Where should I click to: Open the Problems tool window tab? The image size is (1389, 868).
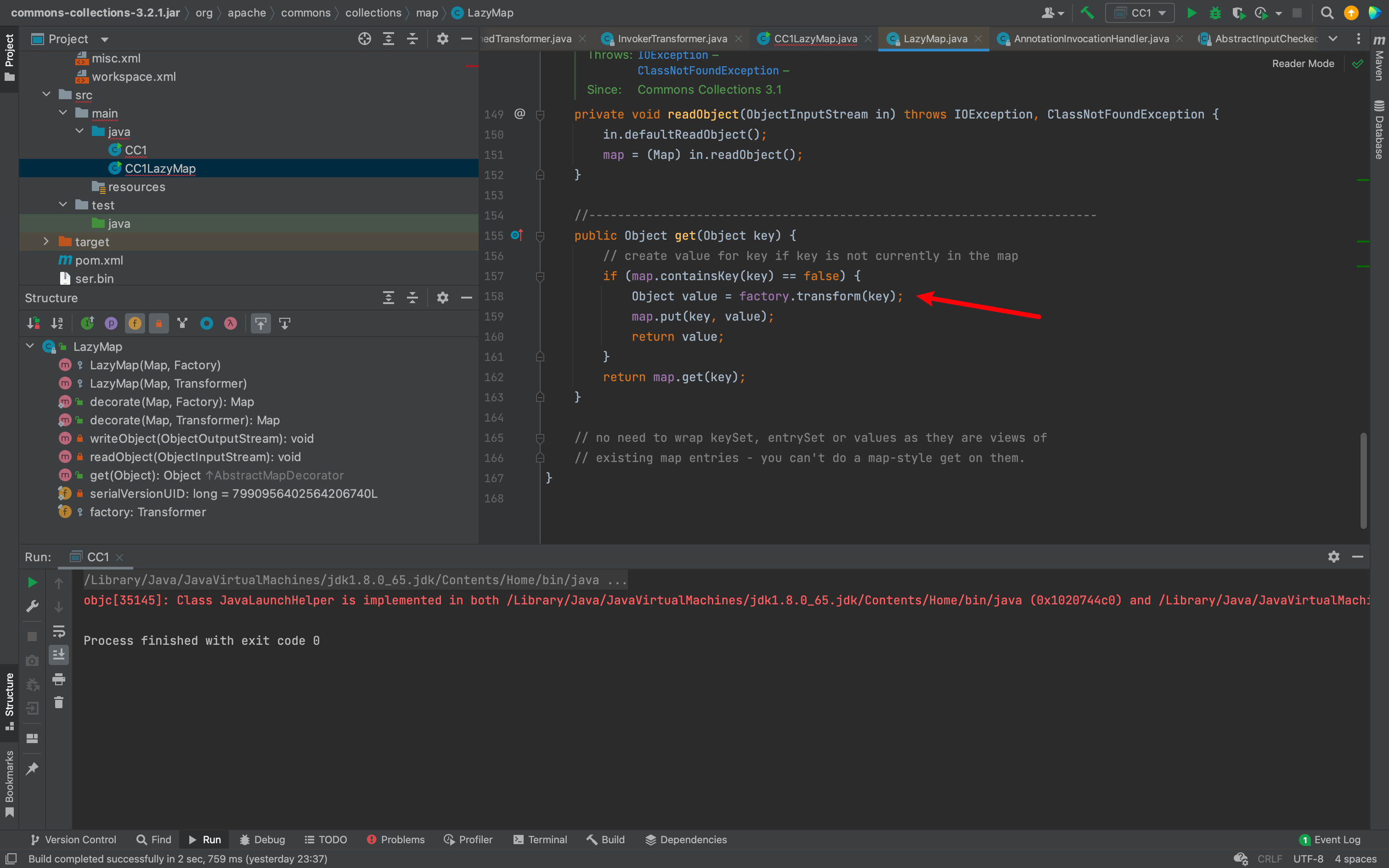pos(395,840)
